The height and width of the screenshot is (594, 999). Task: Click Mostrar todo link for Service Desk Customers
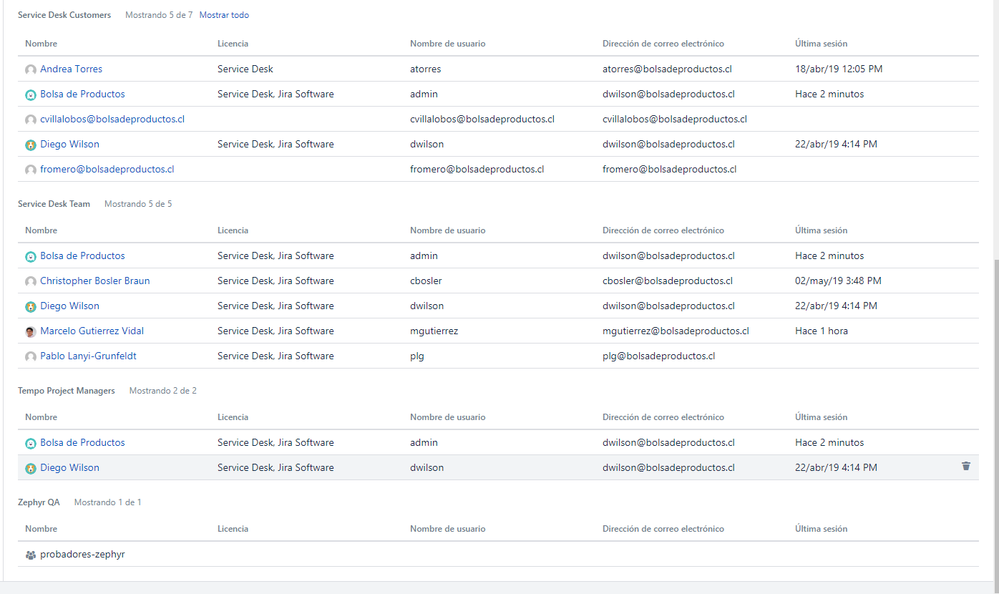(224, 15)
